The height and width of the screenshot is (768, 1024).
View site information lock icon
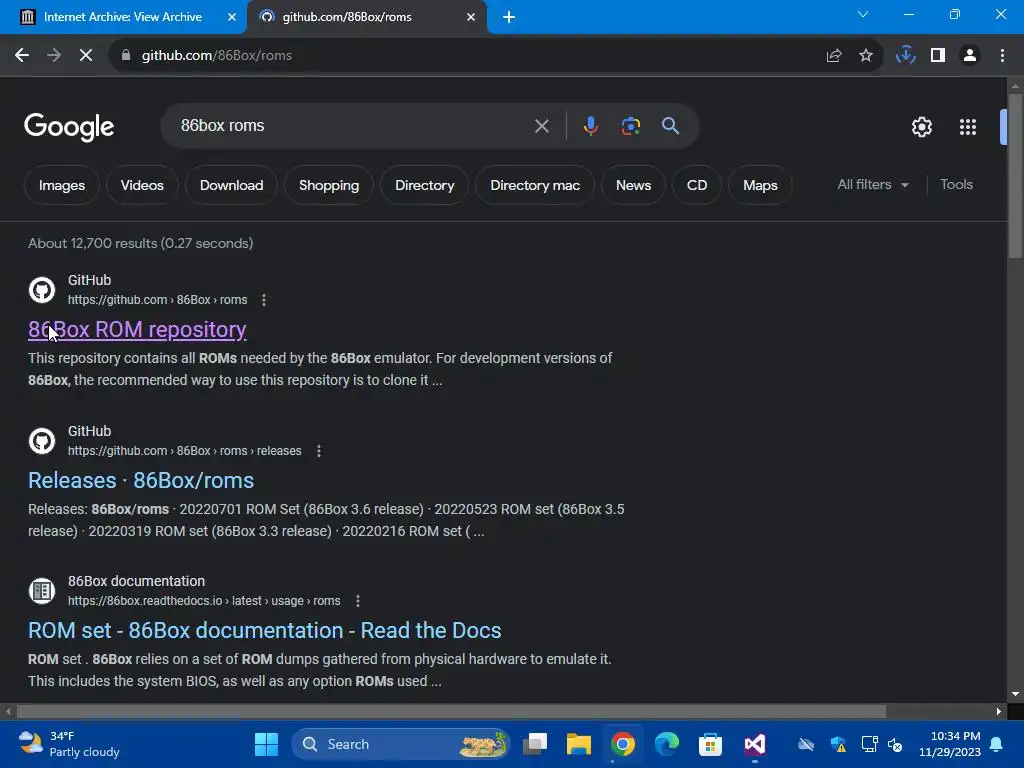click(126, 56)
